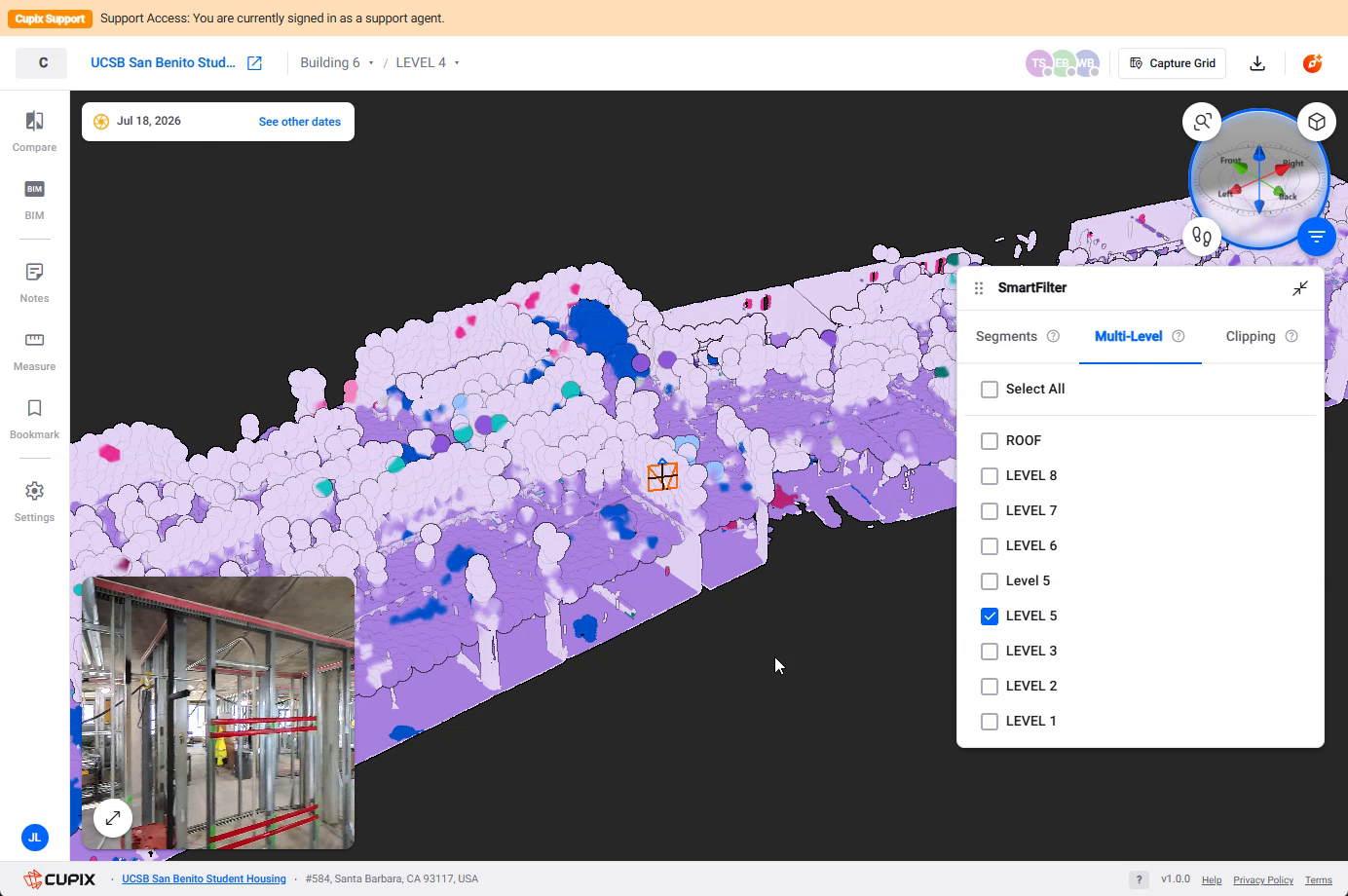Enable the ROOF level checkbox
The height and width of the screenshot is (896, 1348).
coord(990,441)
